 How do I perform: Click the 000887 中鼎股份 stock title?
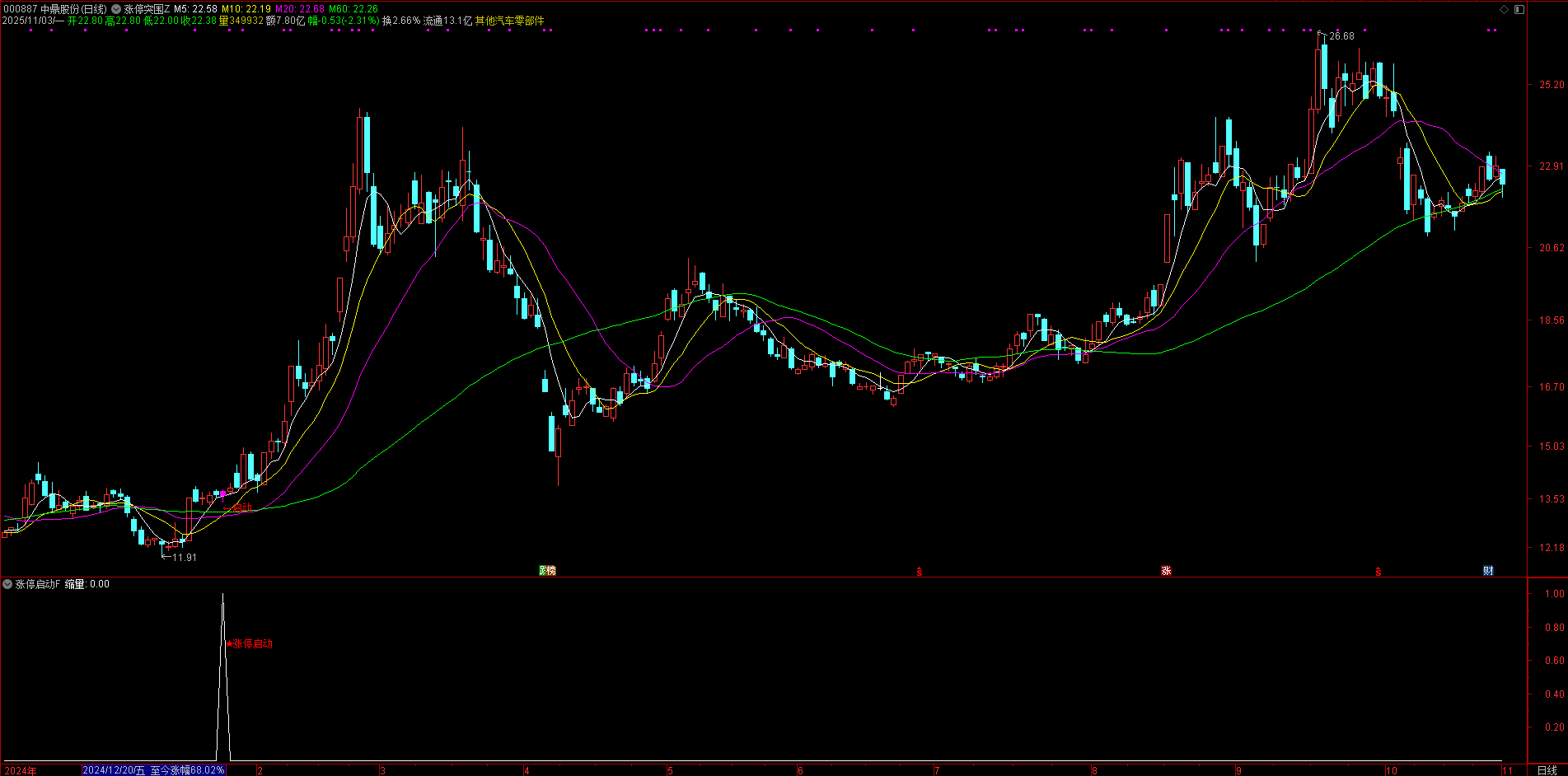[x=54, y=9]
